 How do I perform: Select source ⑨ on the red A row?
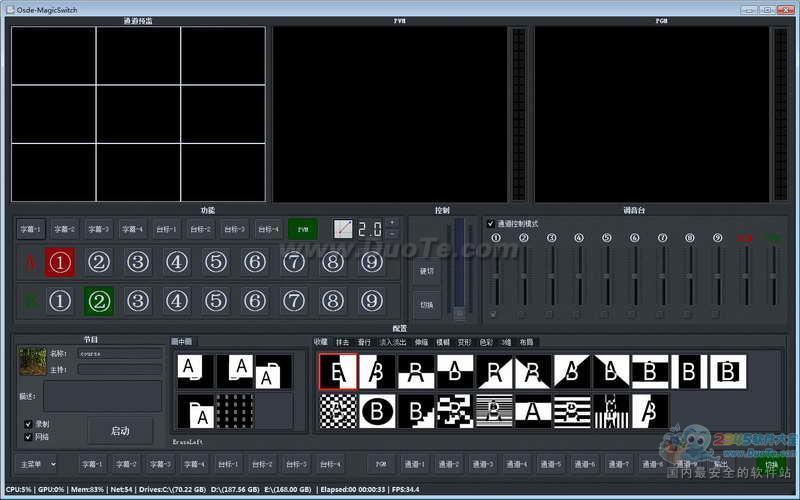[x=372, y=262]
